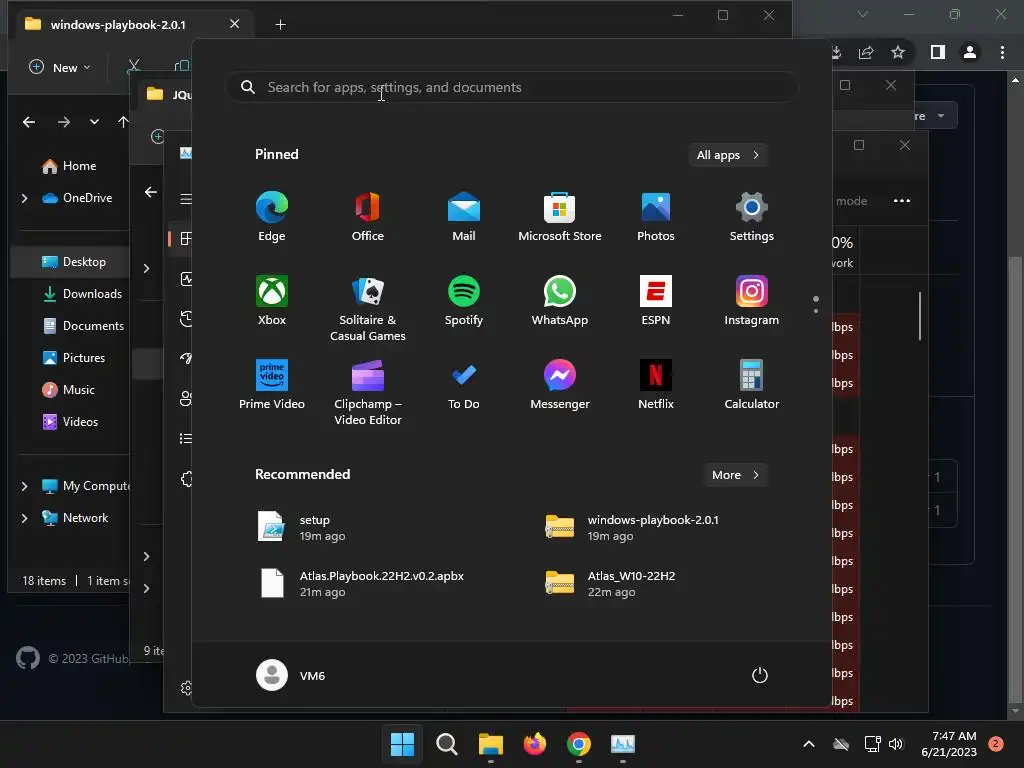Launch Spotify from Start menu
The image size is (1024, 768).
[x=464, y=300]
